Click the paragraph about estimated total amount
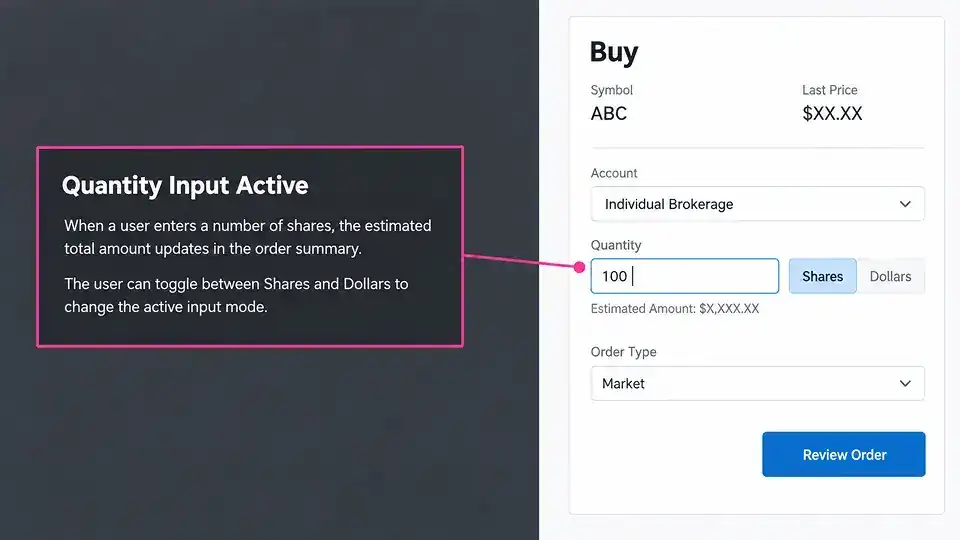 [248, 237]
